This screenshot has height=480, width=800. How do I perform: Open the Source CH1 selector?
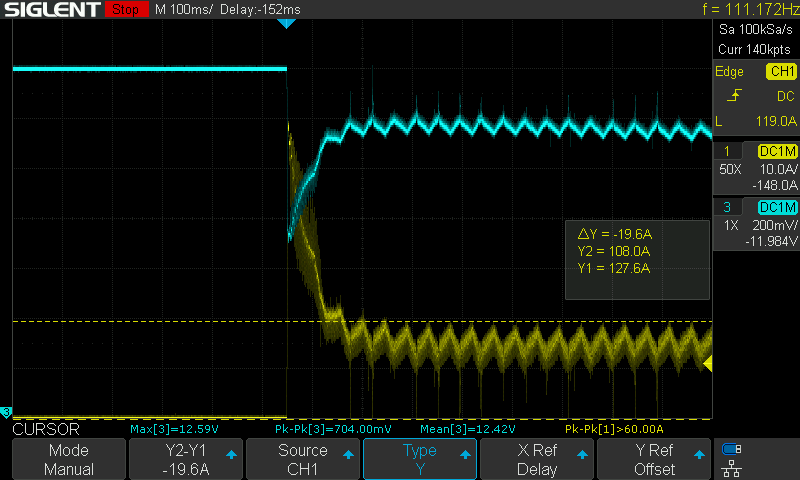click(303, 460)
